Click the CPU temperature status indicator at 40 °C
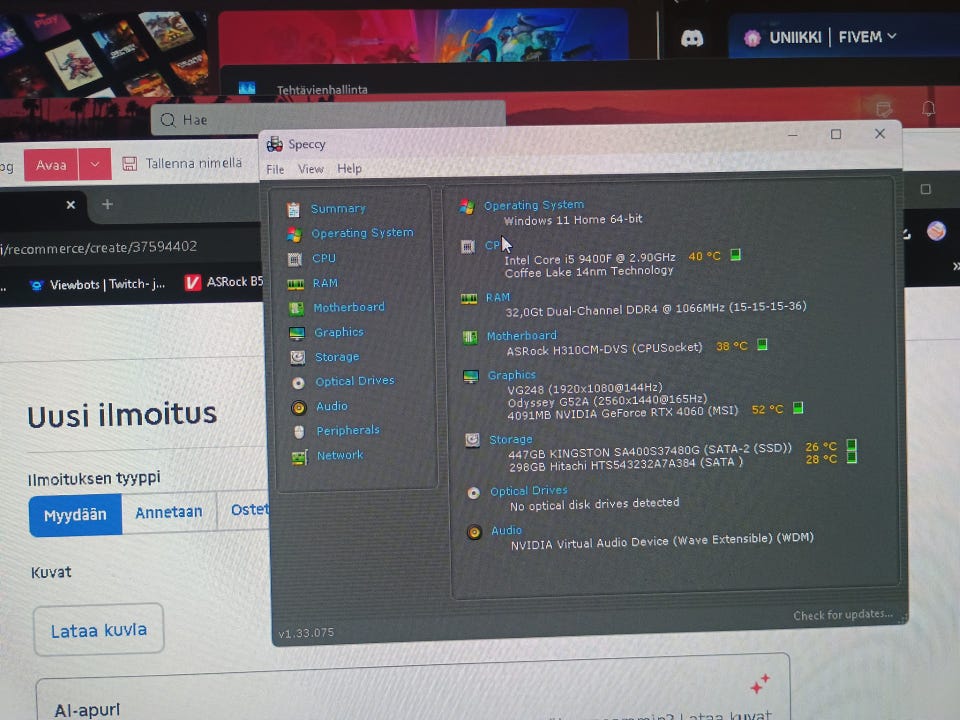The width and height of the screenshot is (960, 720). coord(735,255)
